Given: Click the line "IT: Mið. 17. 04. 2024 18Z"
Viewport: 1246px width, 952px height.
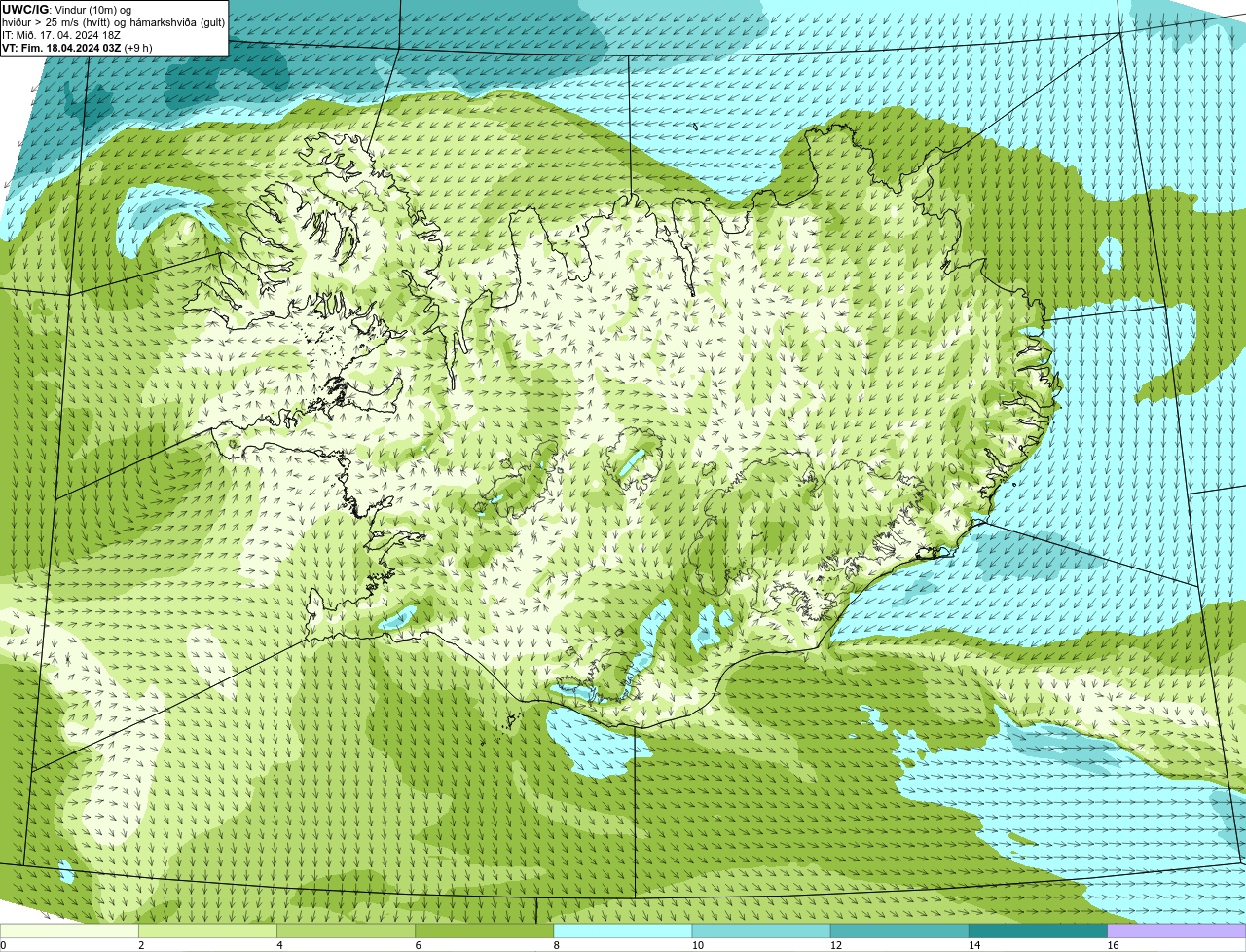Looking at the screenshot, I should point(61,35).
